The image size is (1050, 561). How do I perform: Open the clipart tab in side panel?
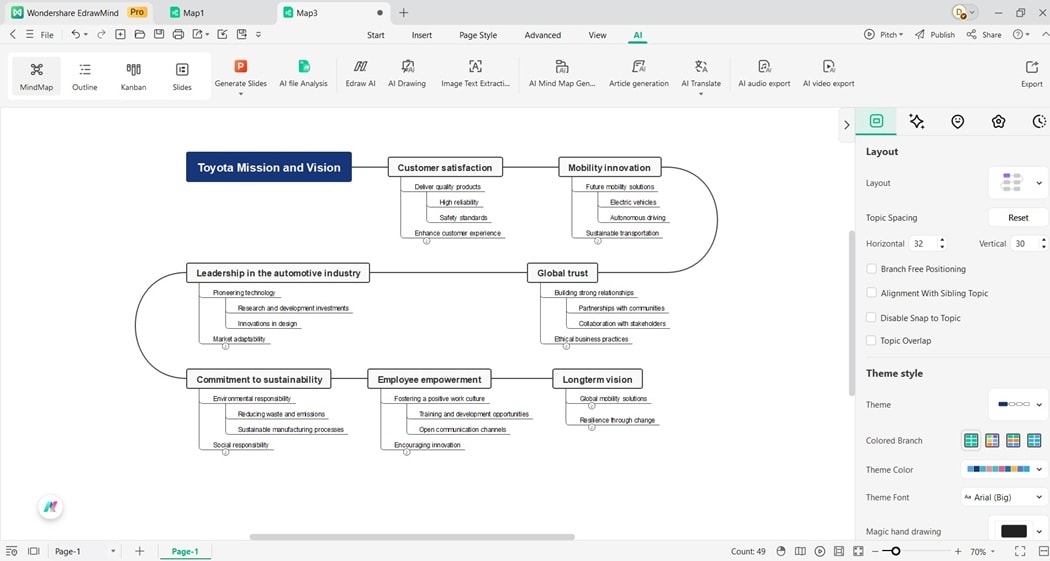998,121
